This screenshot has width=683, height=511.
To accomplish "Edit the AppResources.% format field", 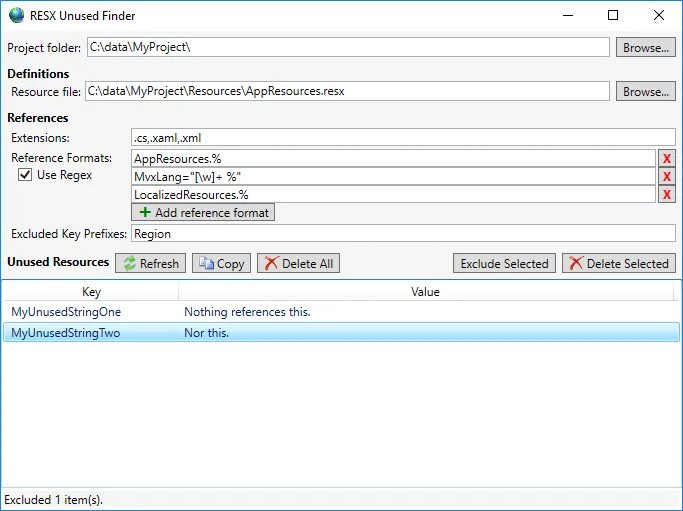I will (393, 159).
